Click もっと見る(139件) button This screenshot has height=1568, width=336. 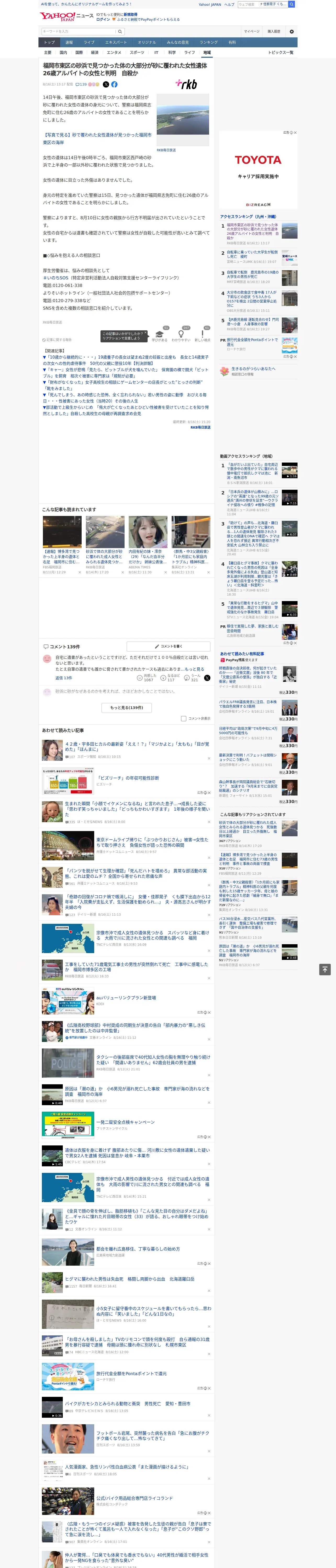[127, 708]
